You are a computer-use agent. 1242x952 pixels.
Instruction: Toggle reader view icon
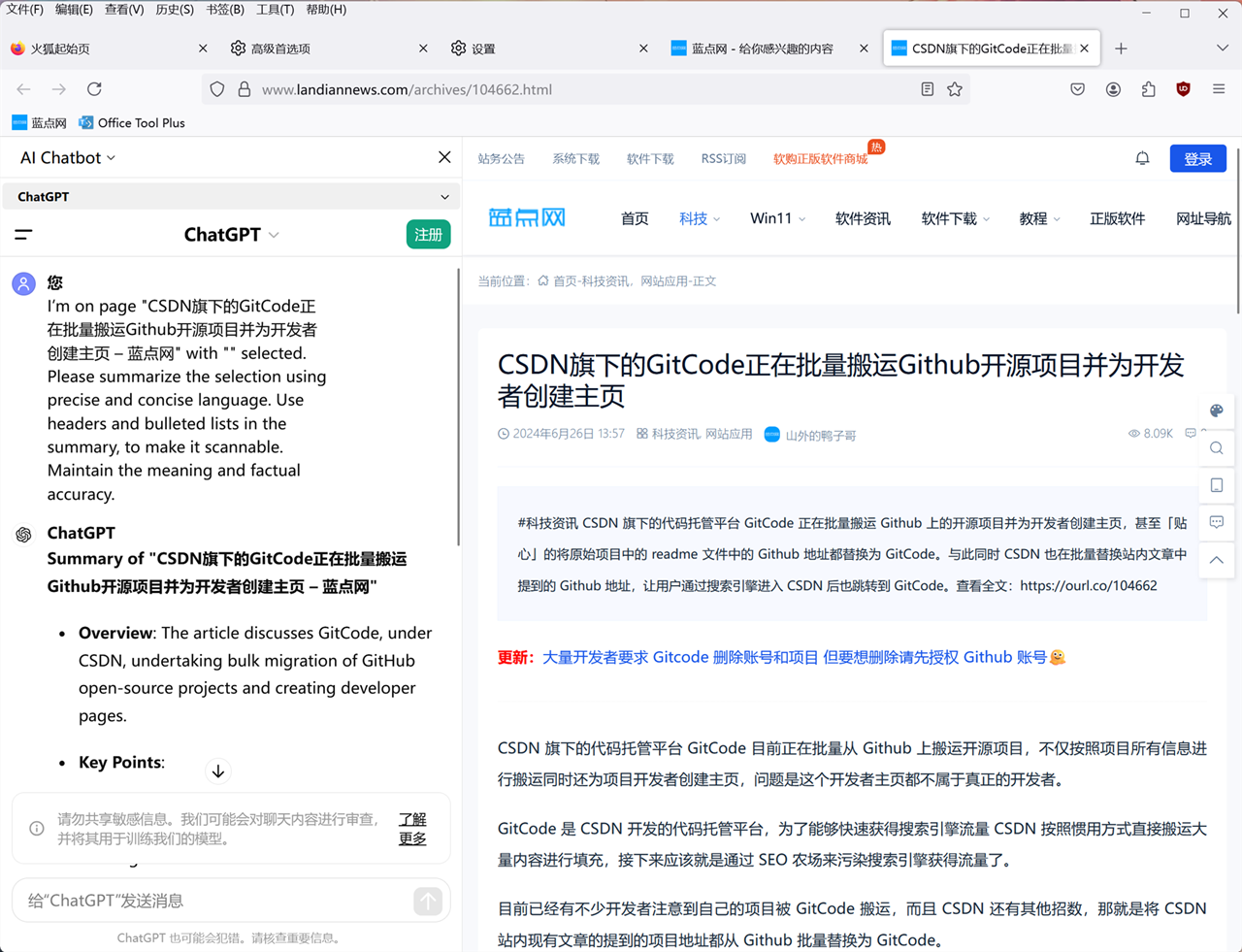pos(928,89)
